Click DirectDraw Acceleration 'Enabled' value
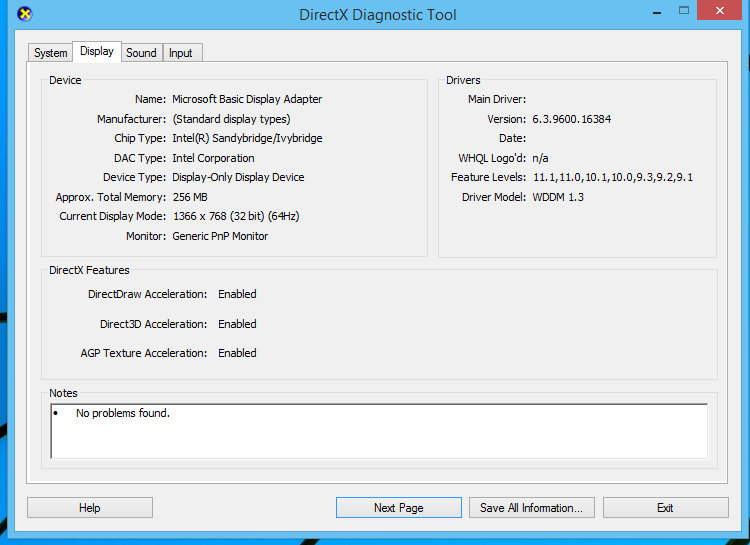Screen dimensions: 750x545 237,294
